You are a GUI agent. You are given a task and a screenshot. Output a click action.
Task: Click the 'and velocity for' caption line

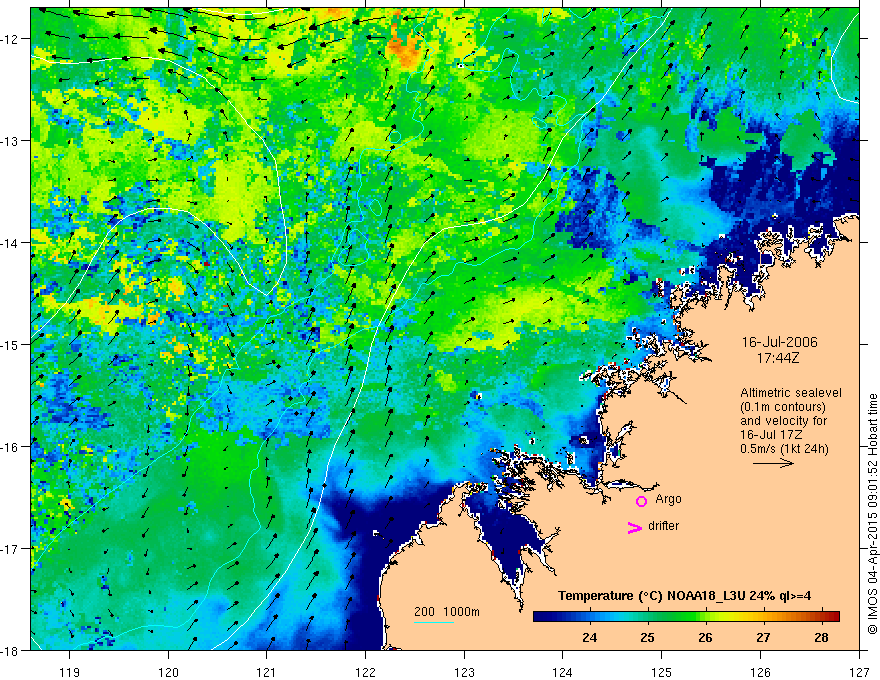click(x=783, y=421)
